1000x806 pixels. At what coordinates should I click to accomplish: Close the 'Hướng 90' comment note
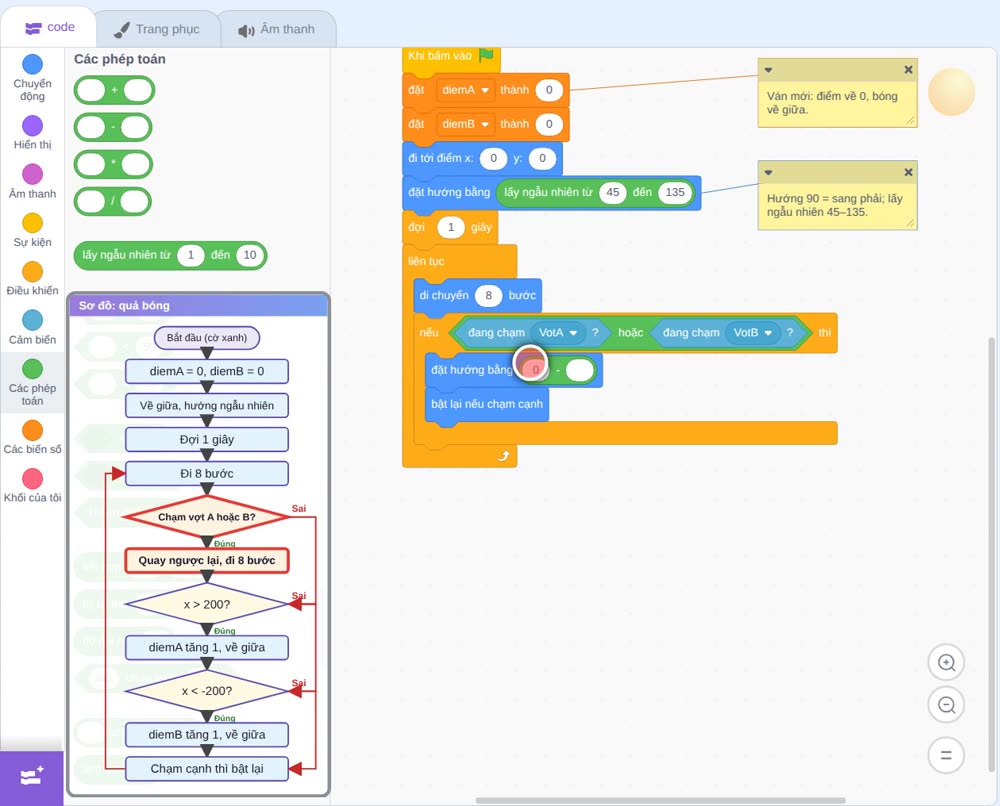pyautogui.click(x=908, y=172)
